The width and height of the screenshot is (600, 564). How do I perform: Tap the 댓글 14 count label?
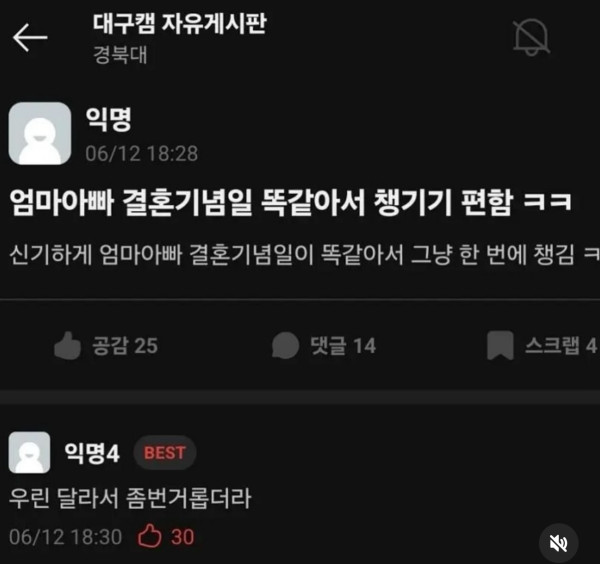pos(343,346)
